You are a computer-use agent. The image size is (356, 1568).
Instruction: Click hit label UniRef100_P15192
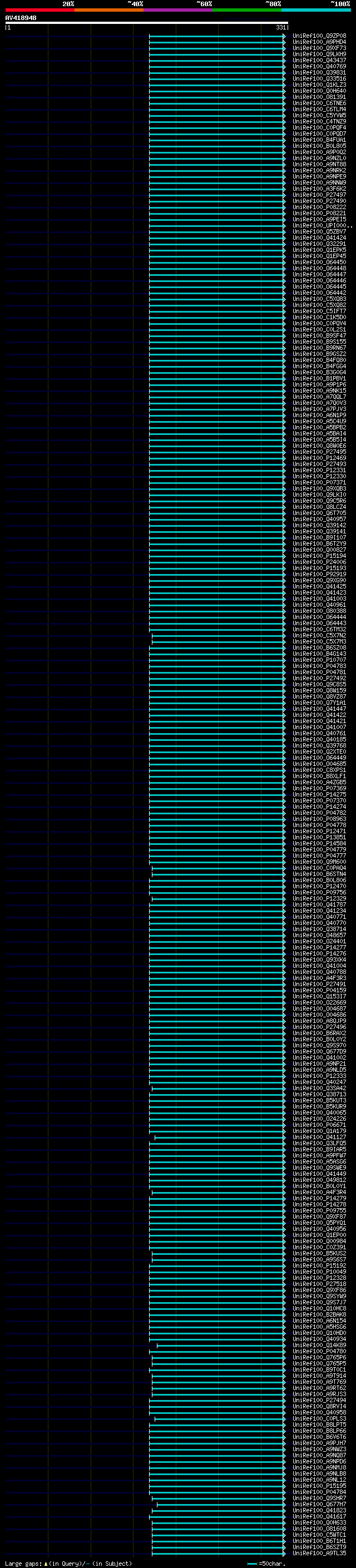319,1265
